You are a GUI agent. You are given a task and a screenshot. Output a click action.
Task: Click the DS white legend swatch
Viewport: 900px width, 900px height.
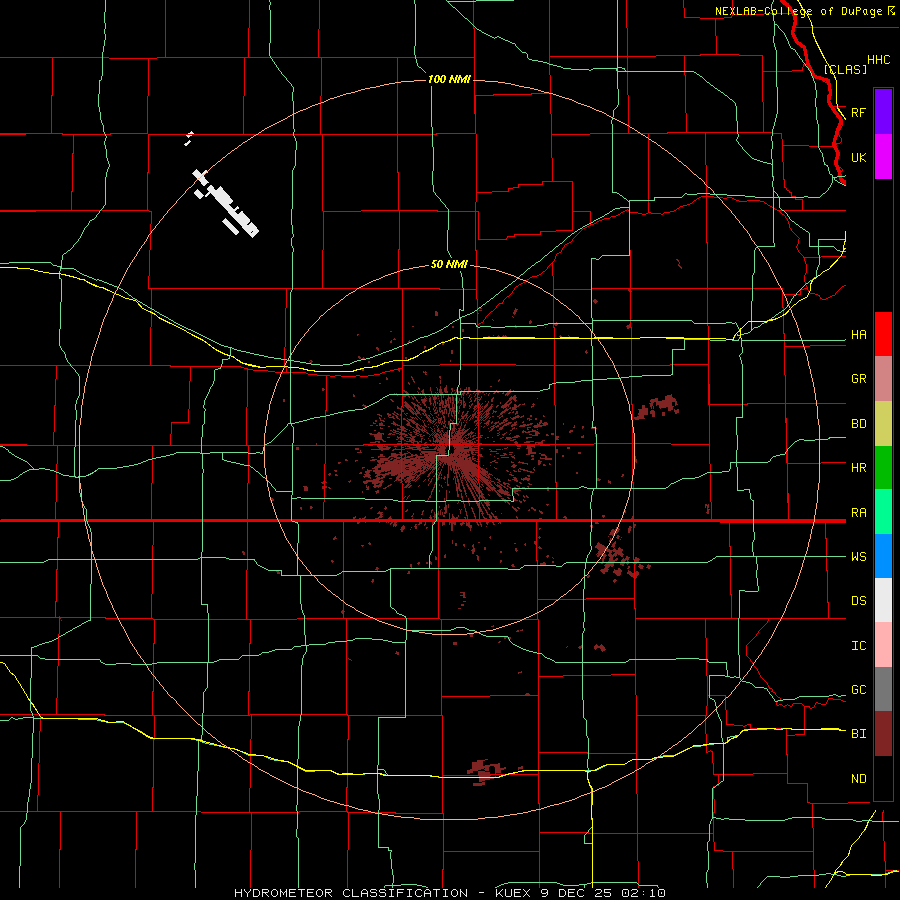[x=883, y=600]
